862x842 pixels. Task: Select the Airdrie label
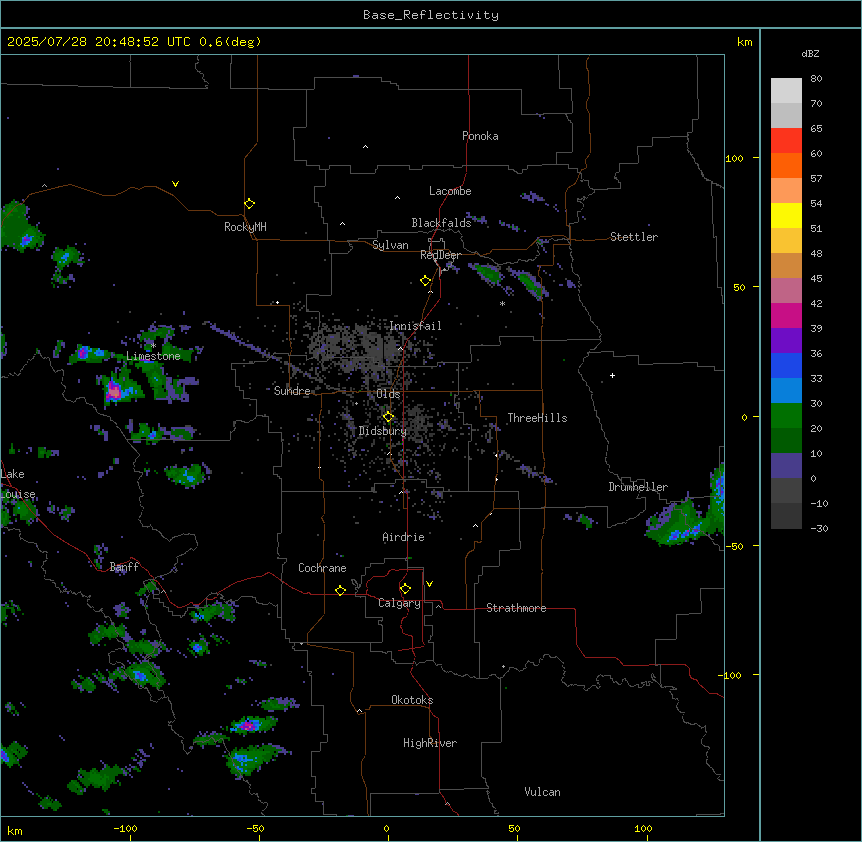pos(404,537)
